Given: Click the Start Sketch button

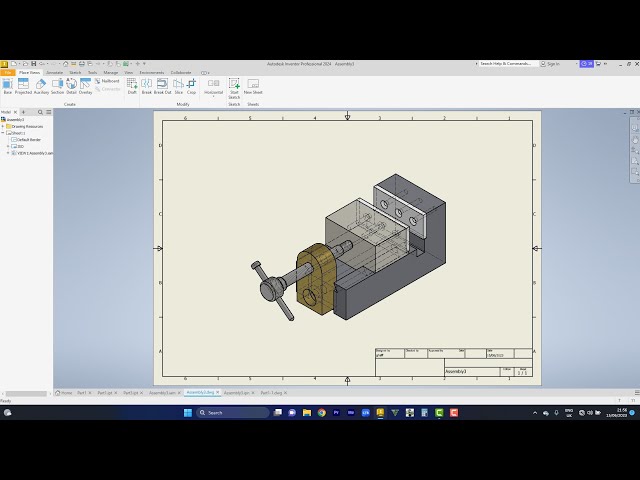Looking at the screenshot, I should click(234, 88).
